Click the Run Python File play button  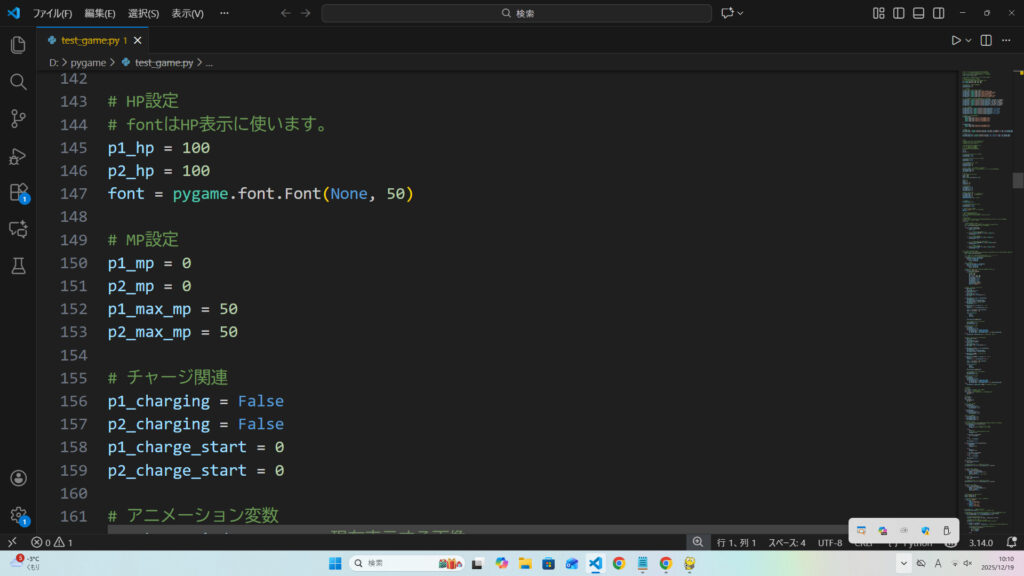click(x=956, y=41)
